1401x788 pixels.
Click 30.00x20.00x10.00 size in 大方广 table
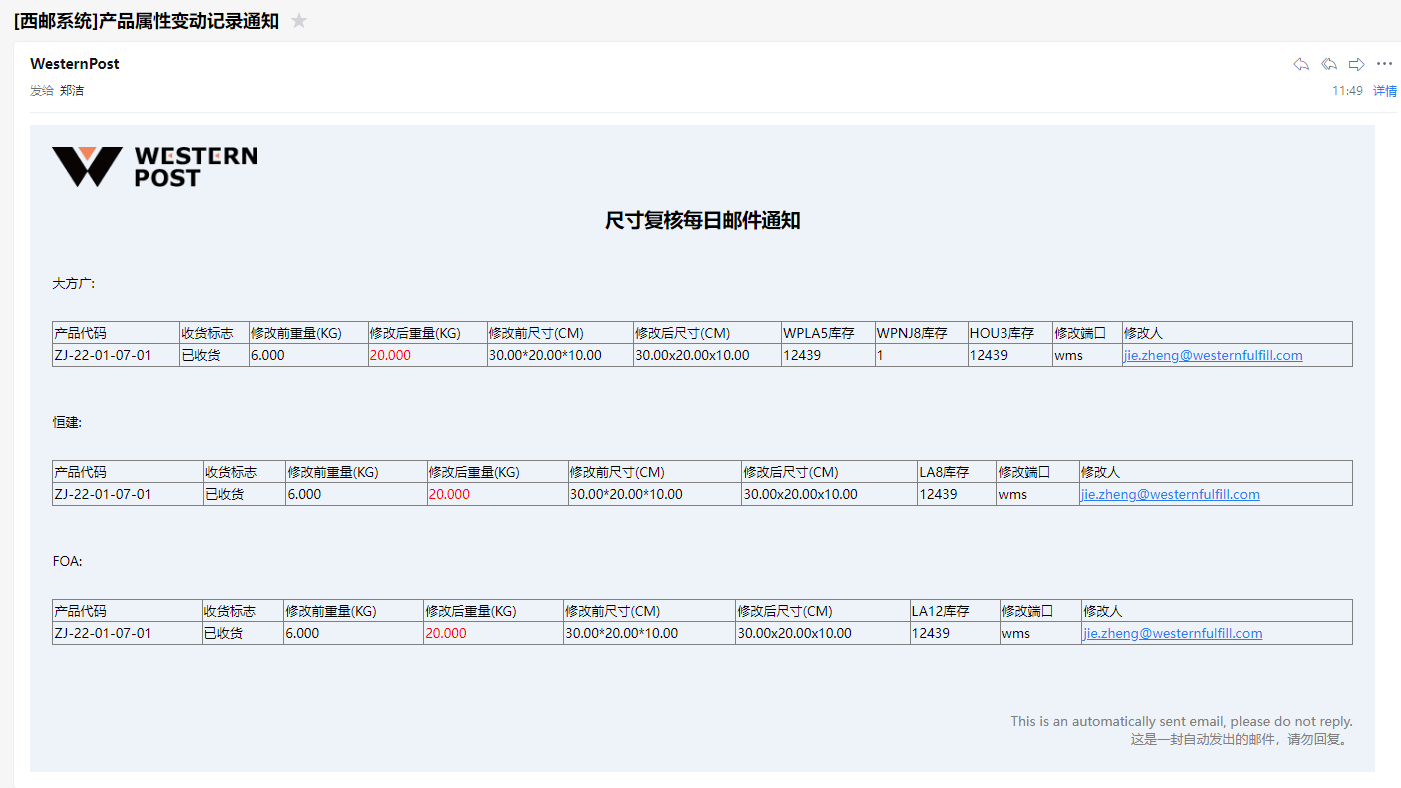[692, 355]
